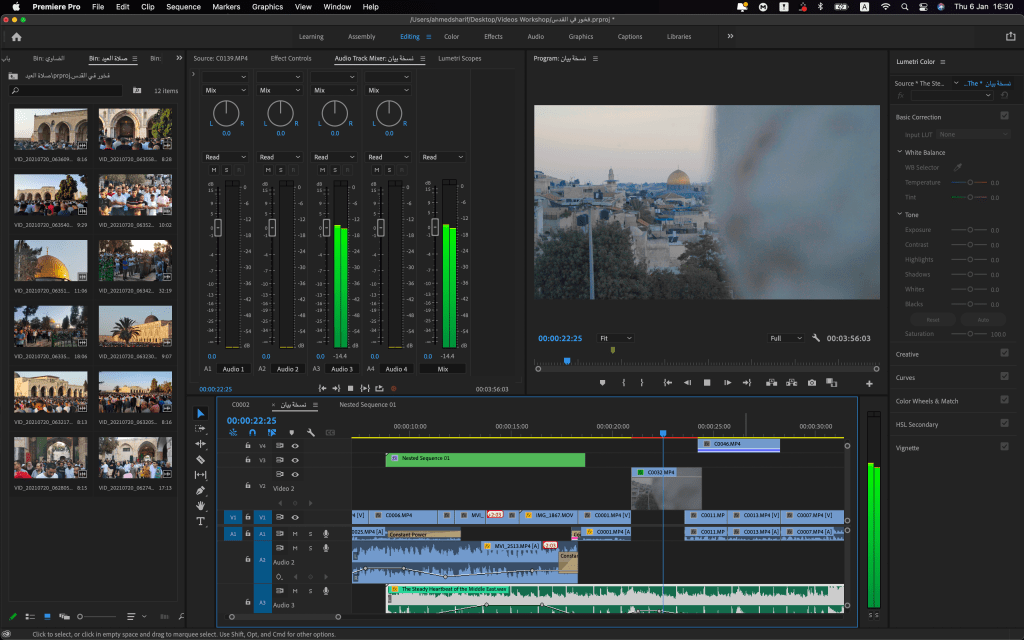The image size is (1024, 640).
Task: Open the Full playback resolution dropdown
Action: pos(786,338)
